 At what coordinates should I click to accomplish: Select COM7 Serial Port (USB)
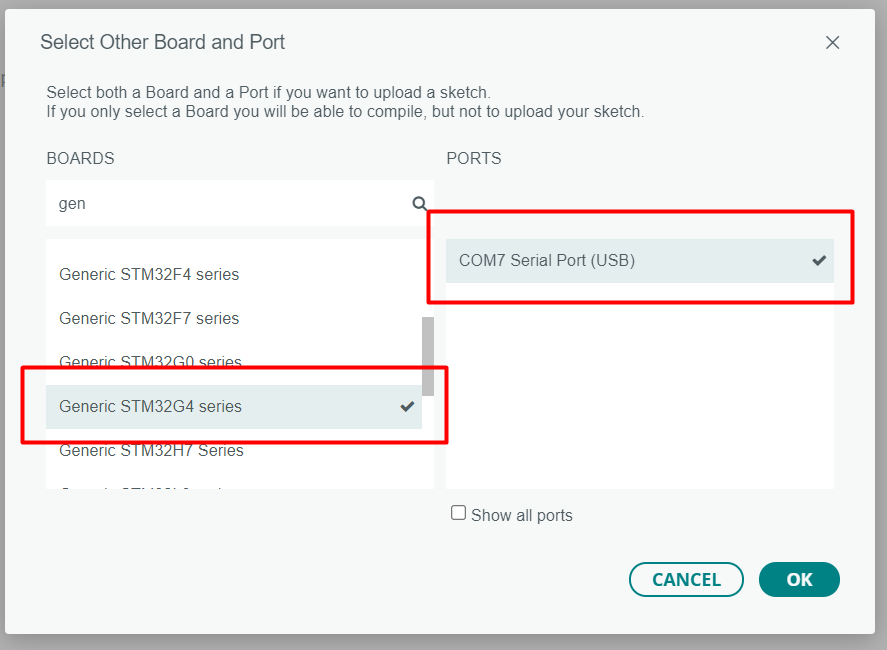pos(547,261)
